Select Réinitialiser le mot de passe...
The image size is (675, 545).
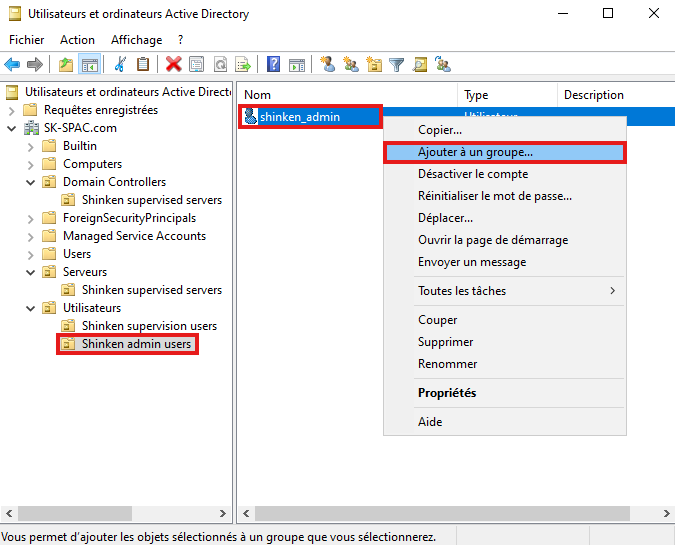(x=494, y=196)
